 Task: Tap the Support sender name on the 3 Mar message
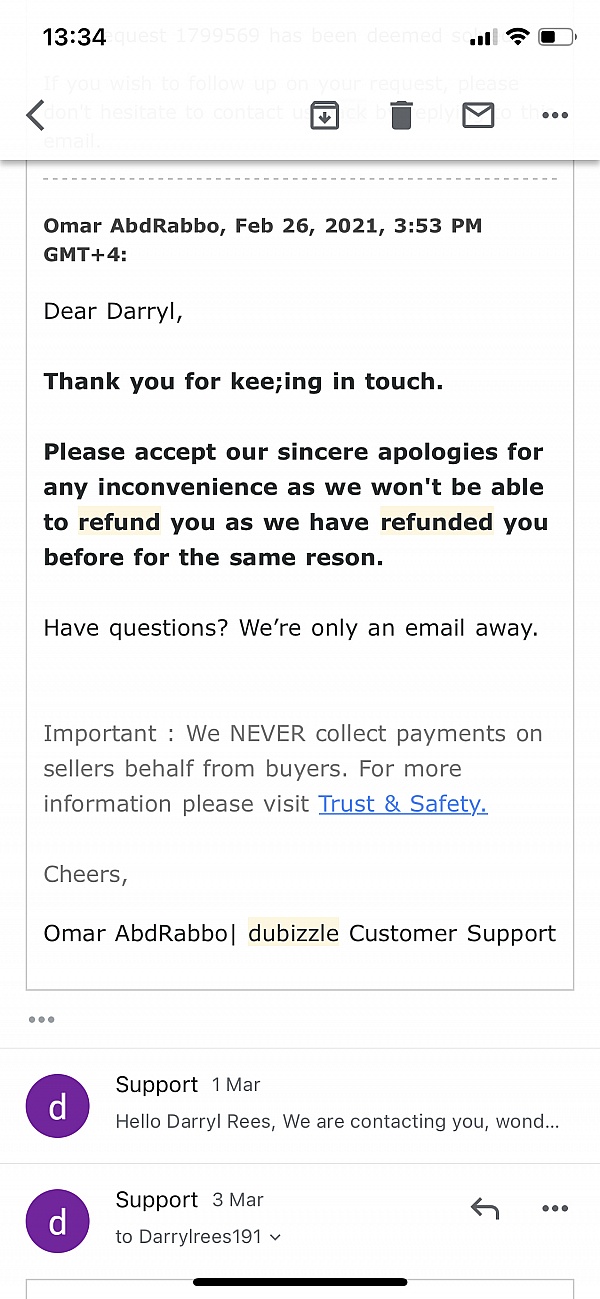[156, 1199]
